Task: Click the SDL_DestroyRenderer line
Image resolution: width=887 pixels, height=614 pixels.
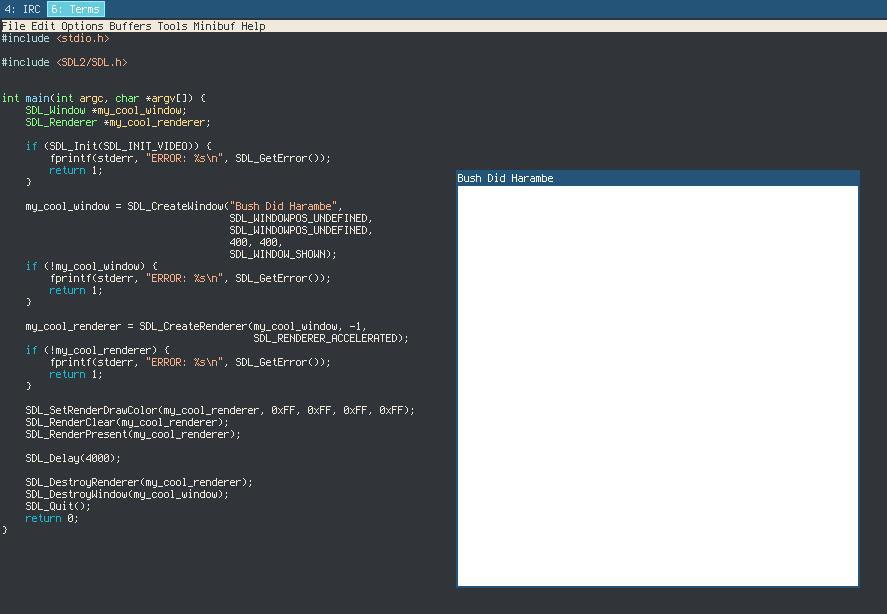Action: pos(139,483)
